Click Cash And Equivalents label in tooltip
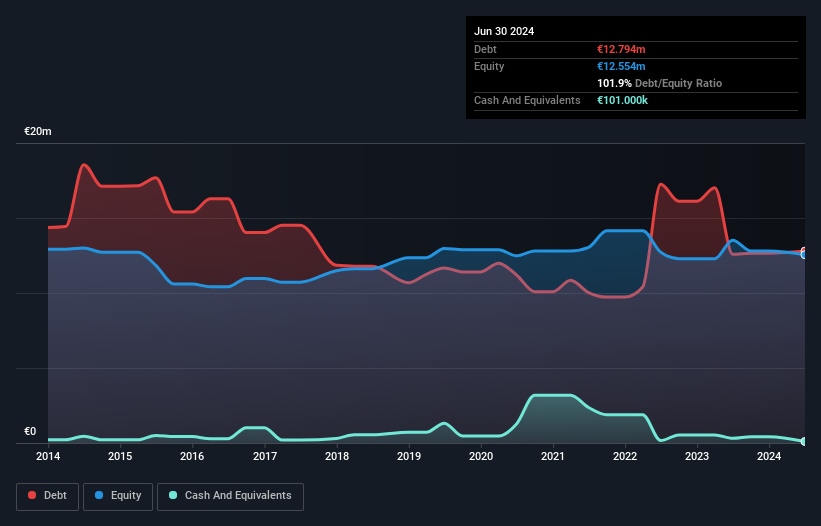The width and height of the screenshot is (821, 526). [527, 100]
